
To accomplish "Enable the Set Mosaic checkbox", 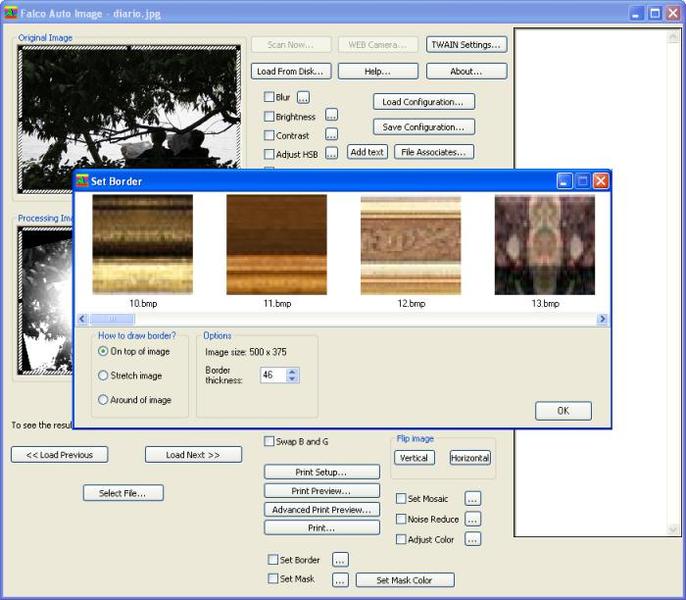I will point(401,498).
